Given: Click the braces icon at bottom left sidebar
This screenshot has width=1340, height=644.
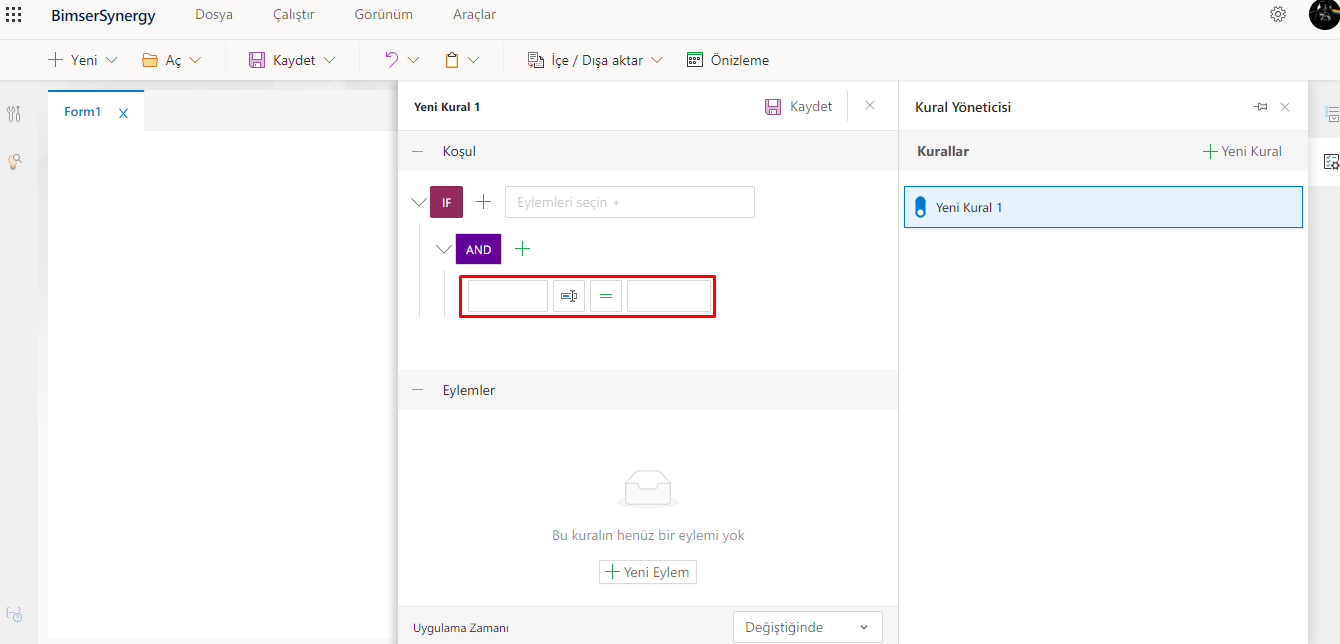Looking at the screenshot, I should pyautogui.click(x=14, y=613).
